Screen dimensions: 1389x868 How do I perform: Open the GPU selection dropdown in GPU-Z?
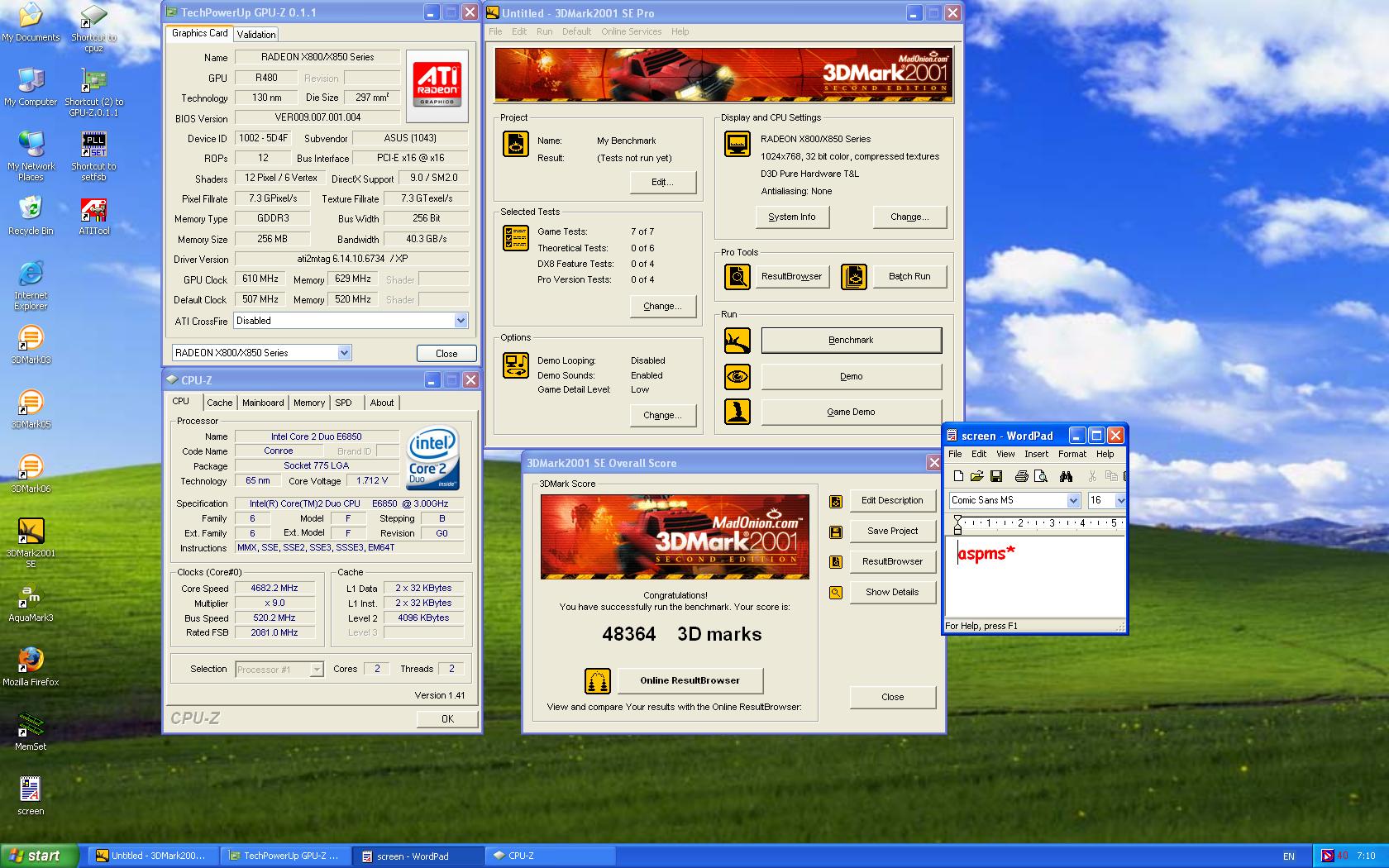tap(344, 353)
